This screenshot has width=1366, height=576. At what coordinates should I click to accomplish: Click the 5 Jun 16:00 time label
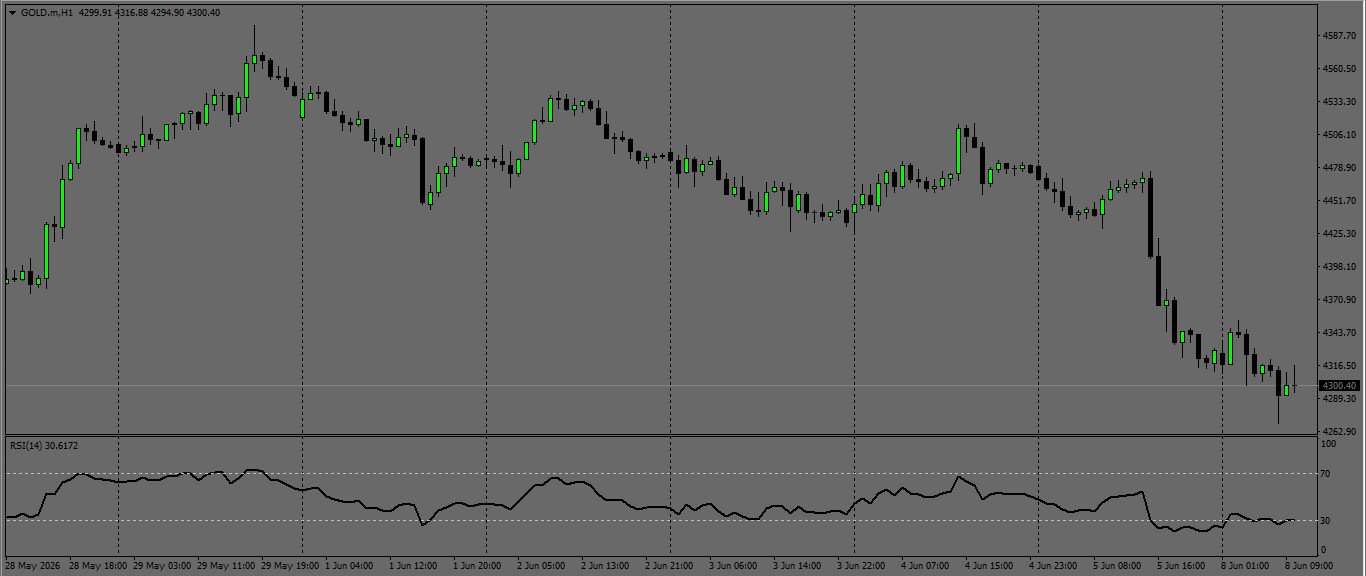click(1181, 566)
